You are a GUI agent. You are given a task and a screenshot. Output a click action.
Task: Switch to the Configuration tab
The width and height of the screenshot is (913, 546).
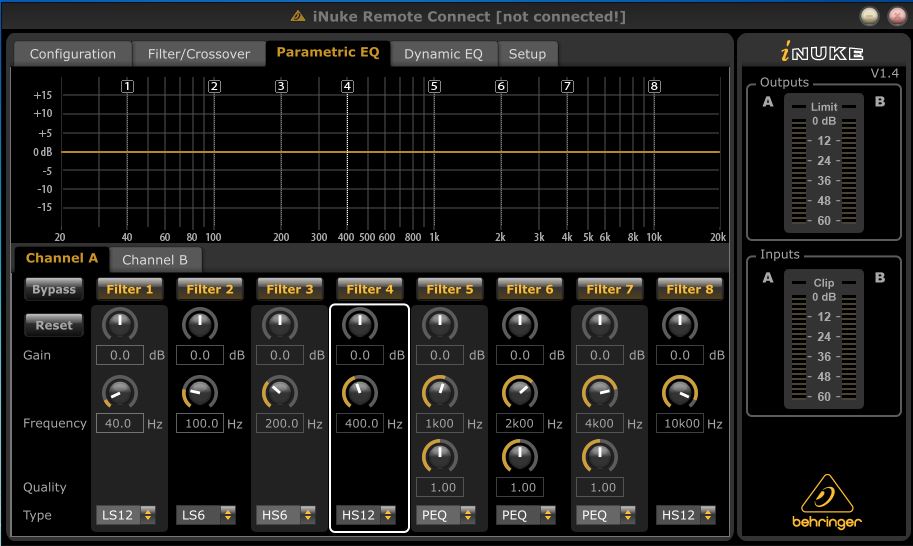point(73,54)
